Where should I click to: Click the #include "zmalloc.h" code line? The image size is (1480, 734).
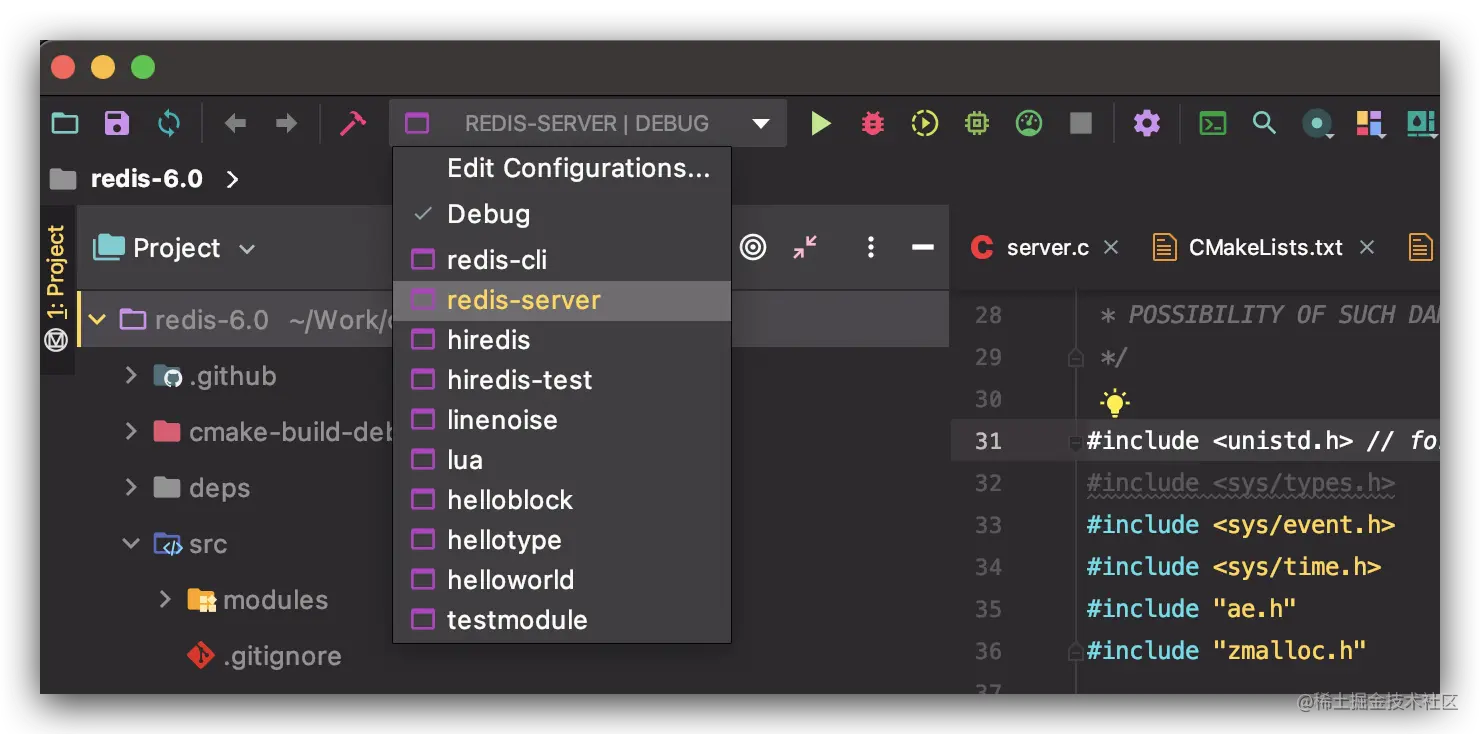pos(1227,651)
